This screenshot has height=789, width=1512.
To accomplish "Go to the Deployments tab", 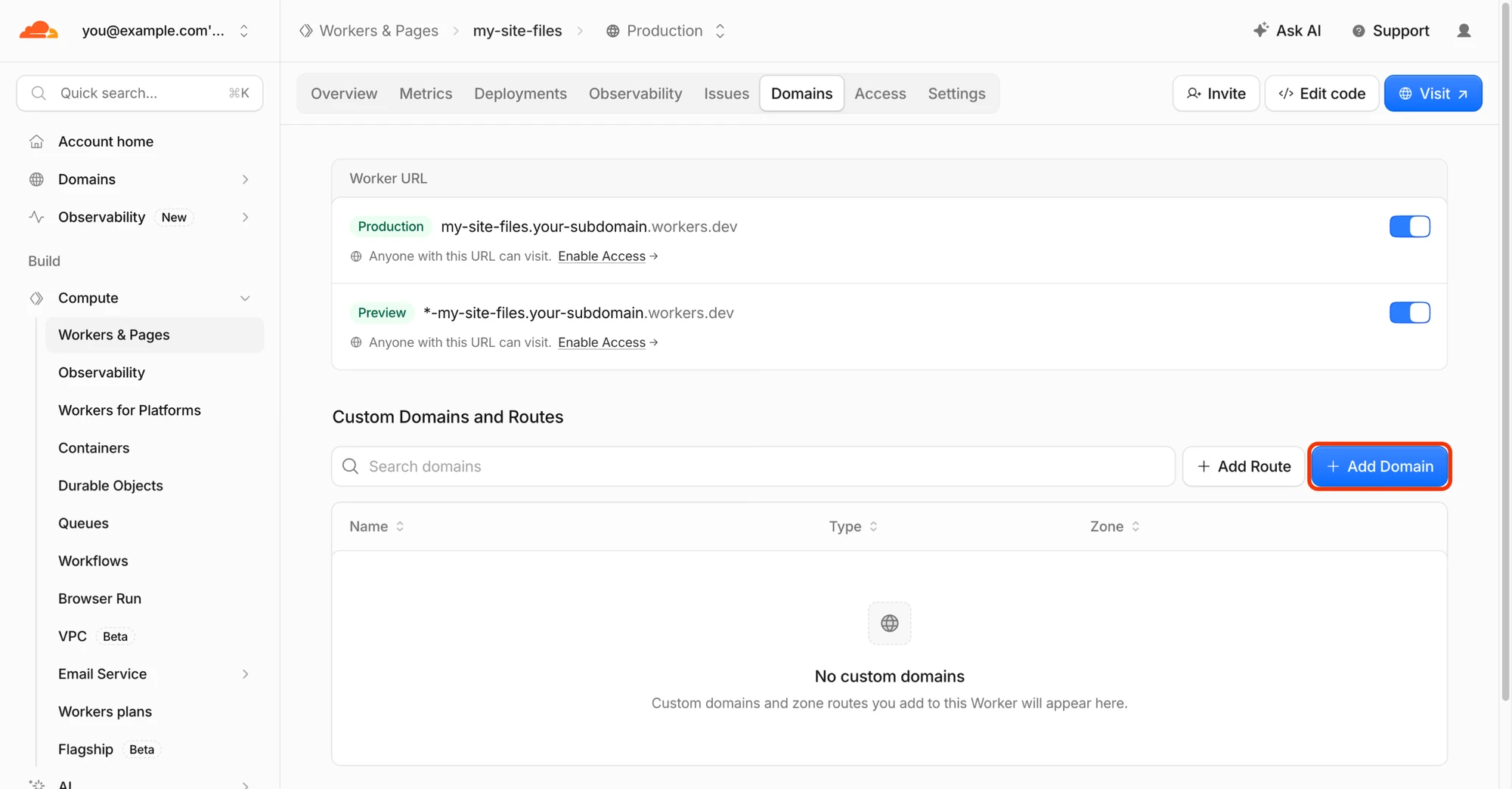I will pyautogui.click(x=520, y=93).
